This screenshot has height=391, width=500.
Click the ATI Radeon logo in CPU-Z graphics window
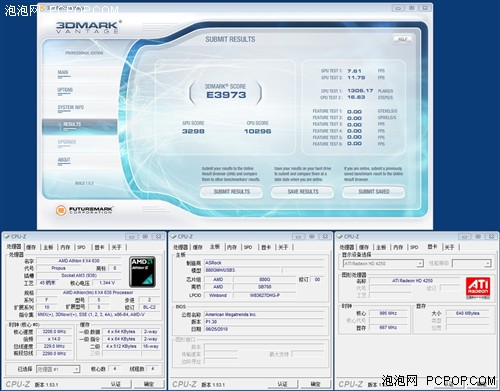[x=478, y=287]
